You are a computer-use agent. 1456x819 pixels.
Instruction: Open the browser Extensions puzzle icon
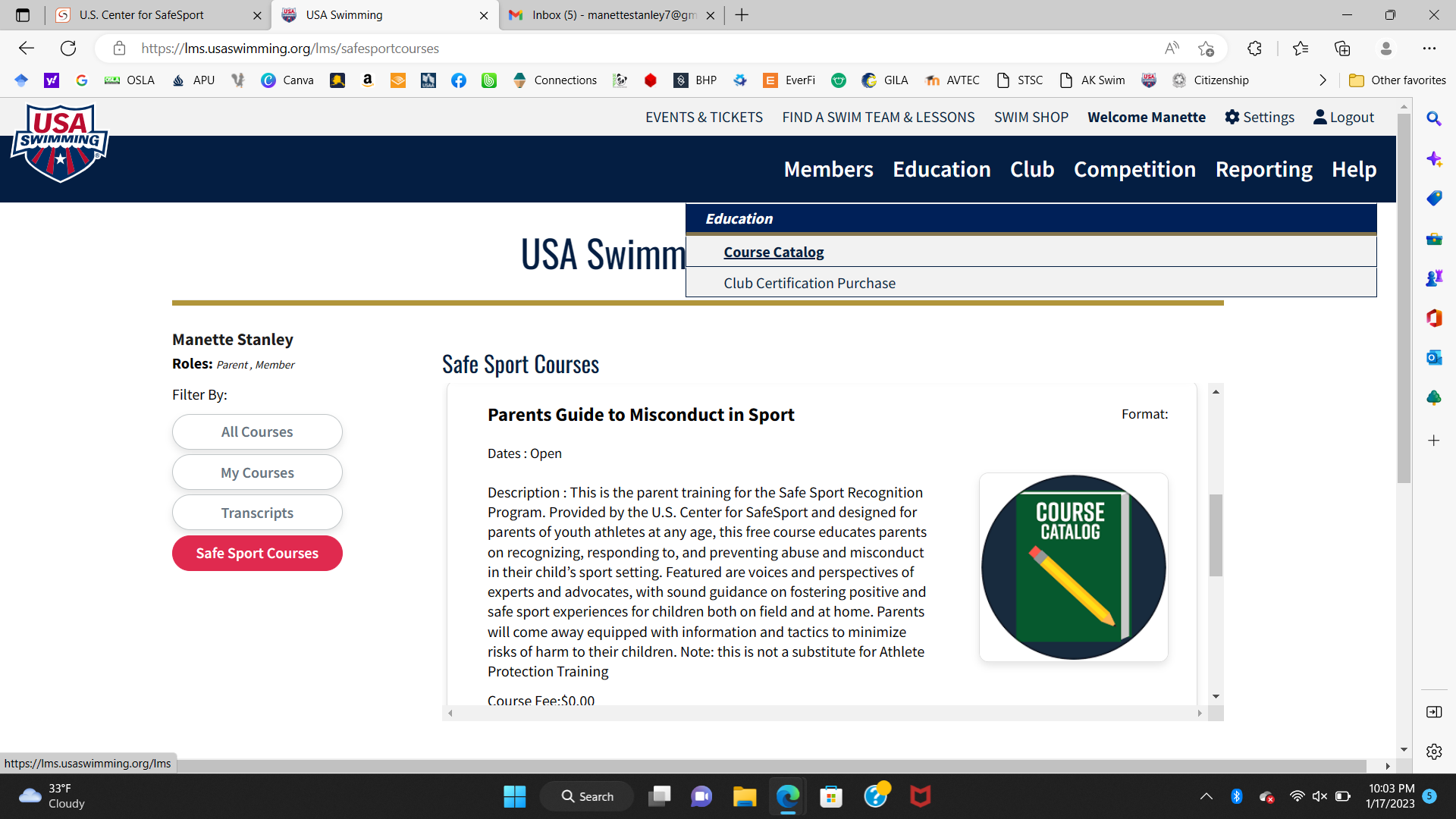click(1254, 49)
